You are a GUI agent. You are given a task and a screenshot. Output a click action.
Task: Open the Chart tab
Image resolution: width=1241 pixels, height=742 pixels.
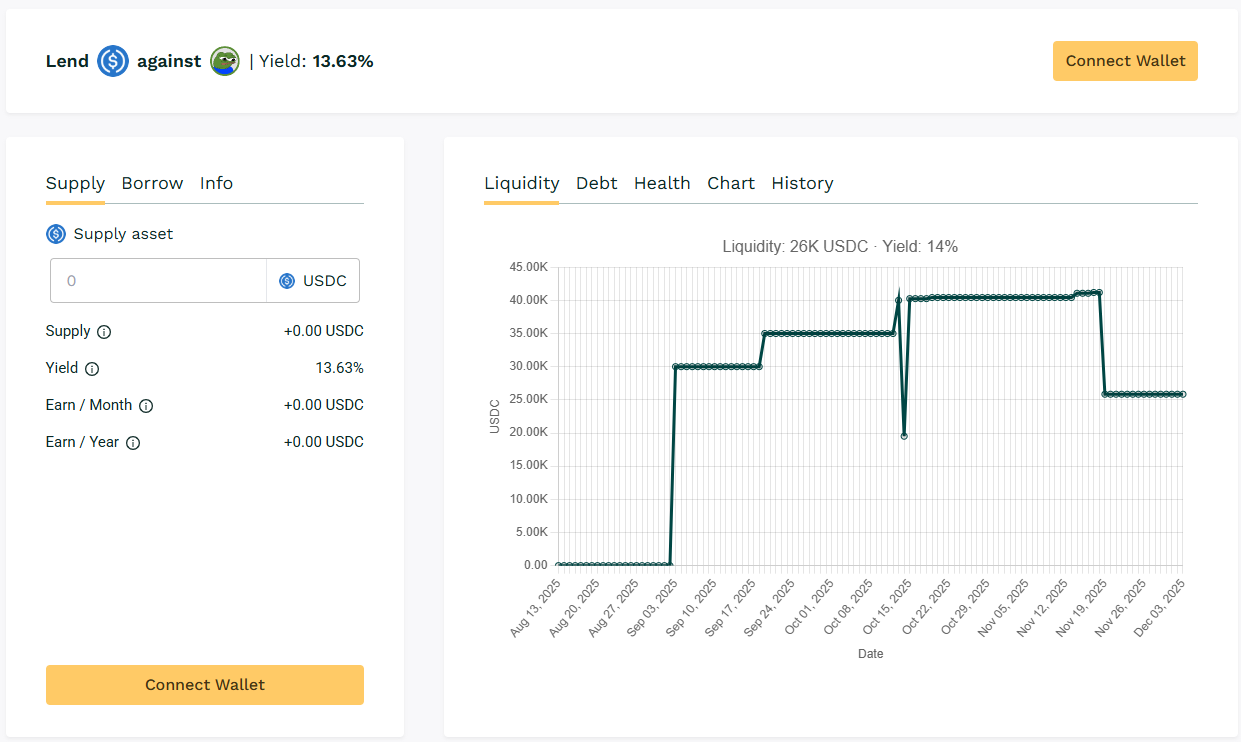point(731,183)
